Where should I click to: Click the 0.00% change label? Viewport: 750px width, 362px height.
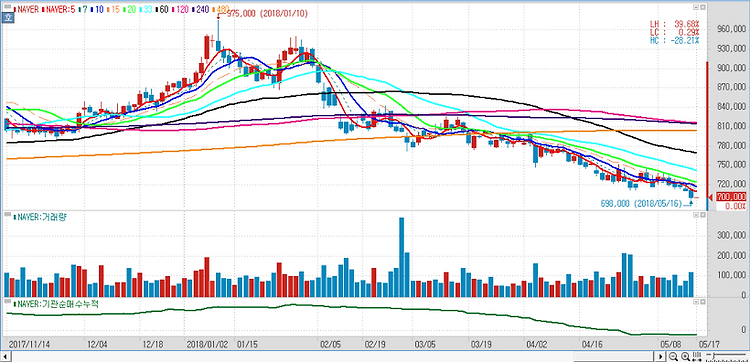tap(735, 206)
